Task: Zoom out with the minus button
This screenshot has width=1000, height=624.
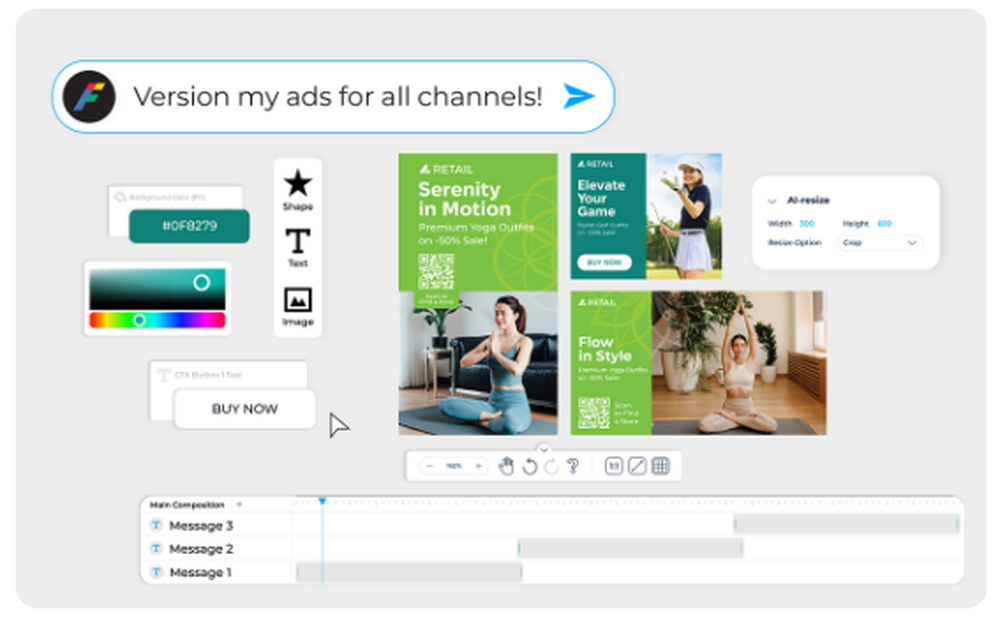Action: [x=430, y=466]
